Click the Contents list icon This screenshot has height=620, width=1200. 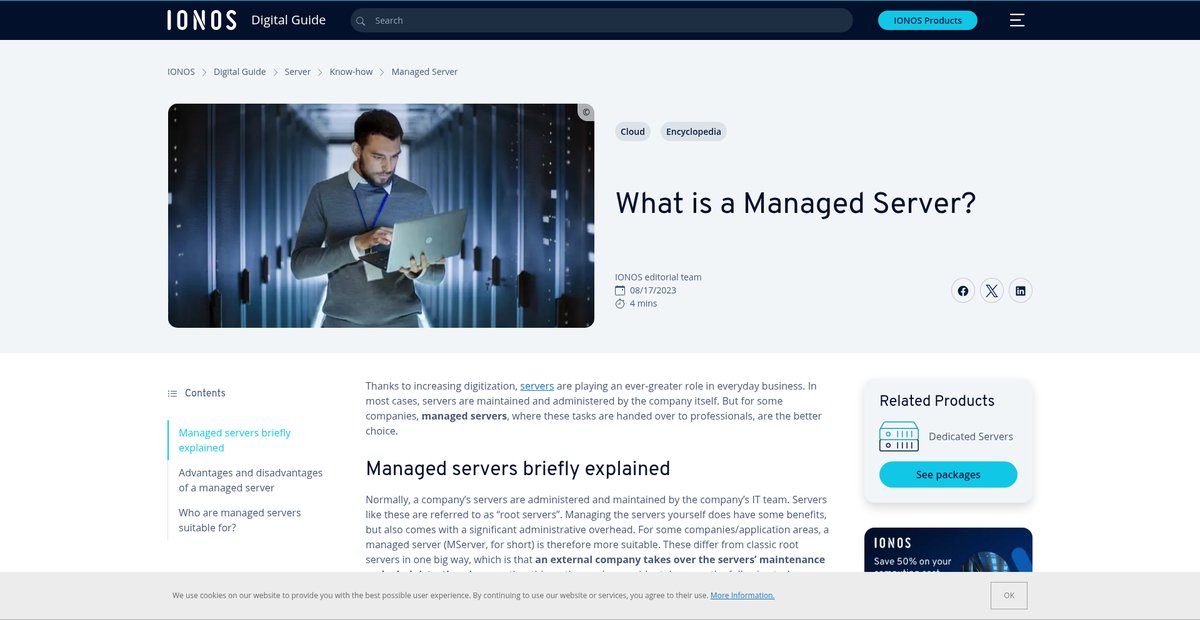tap(172, 393)
